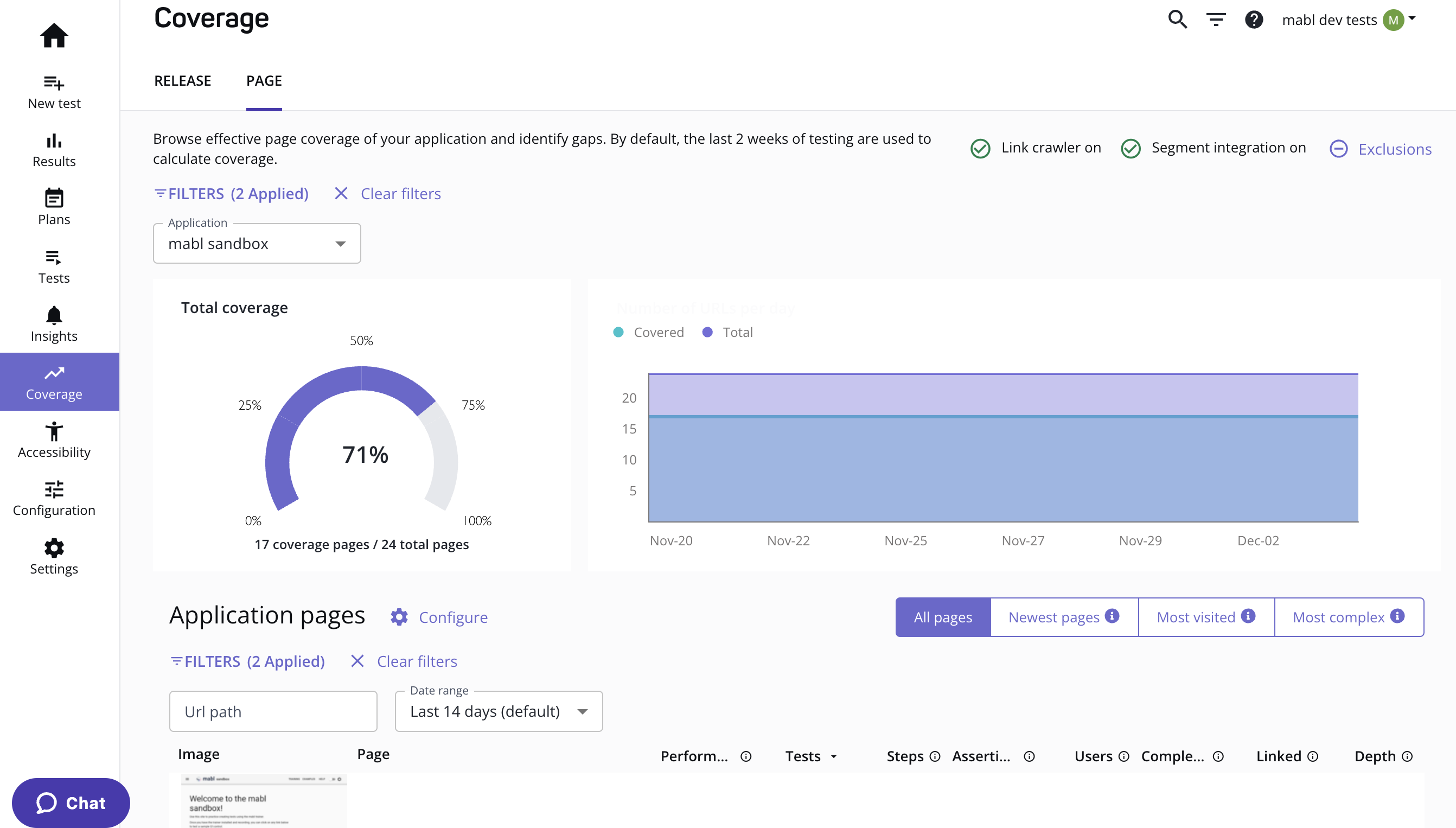This screenshot has width=1456, height=828.
Task: Select All pages view toggle
Action: [943, 617]
